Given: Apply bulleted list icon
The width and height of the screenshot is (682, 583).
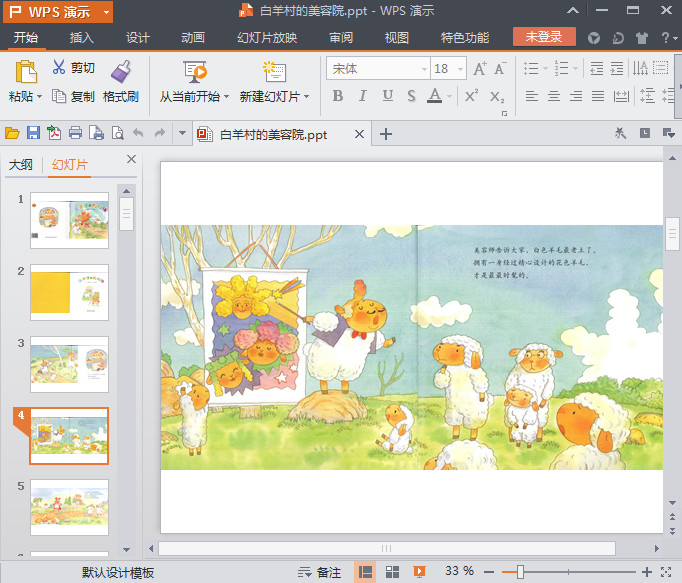Looking at the screenshot, I should click(x=531, y=68).
